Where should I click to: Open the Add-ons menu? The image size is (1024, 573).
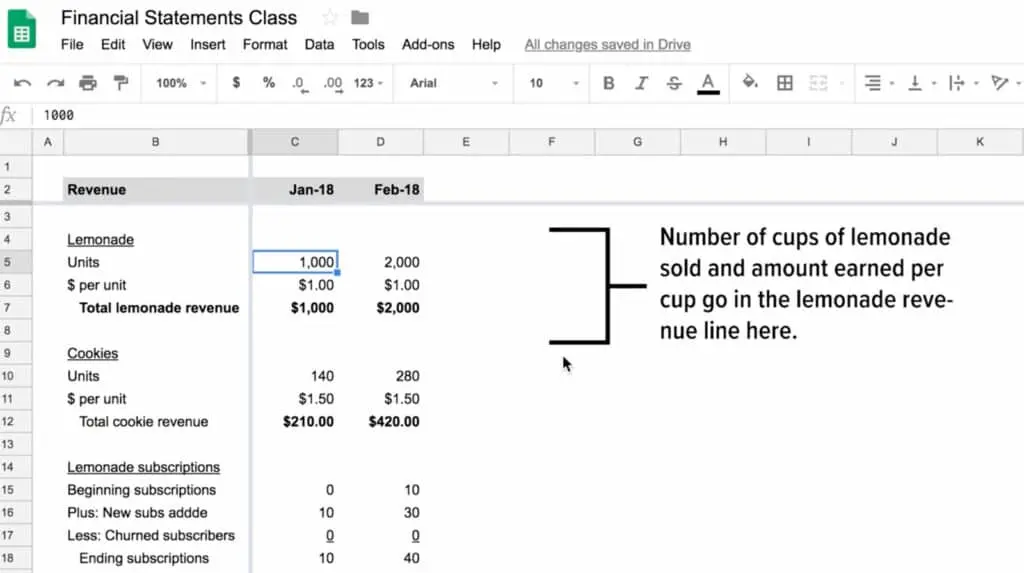coord(428,44)
